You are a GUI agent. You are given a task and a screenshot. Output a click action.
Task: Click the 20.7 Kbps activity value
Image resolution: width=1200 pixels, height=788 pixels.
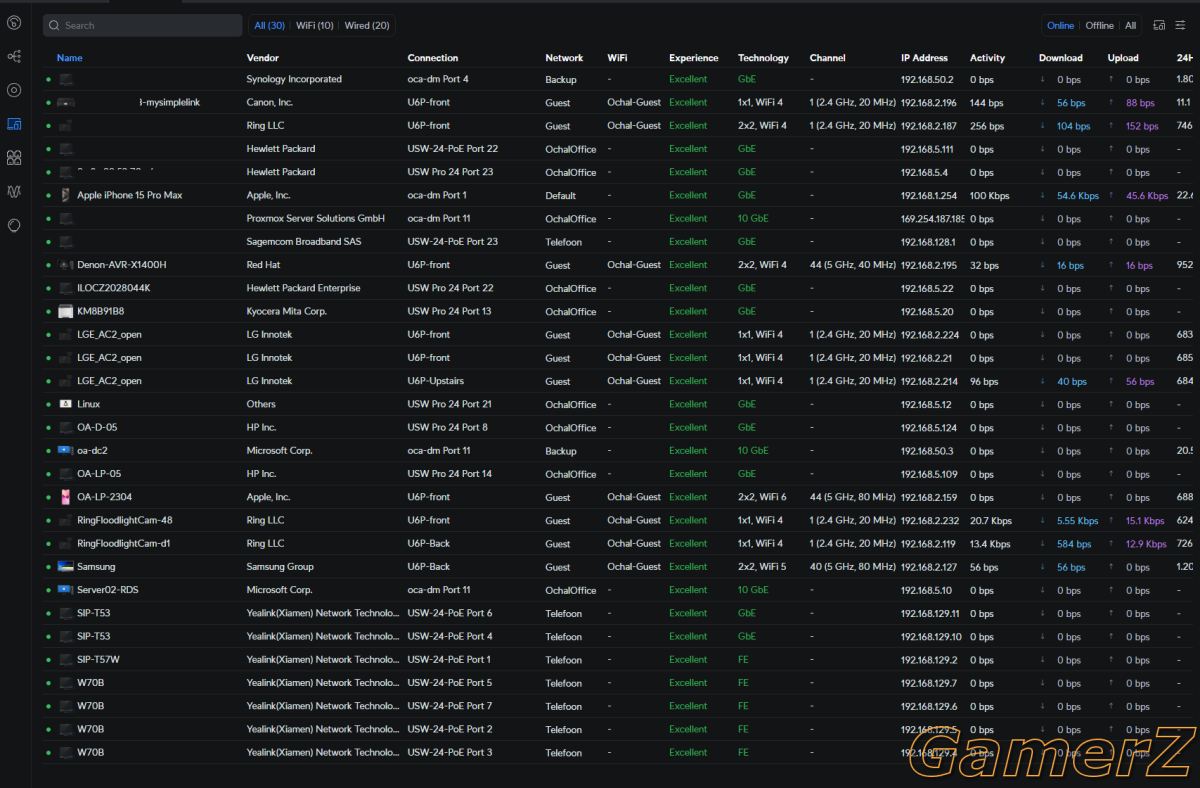click(x=990, y=520)
